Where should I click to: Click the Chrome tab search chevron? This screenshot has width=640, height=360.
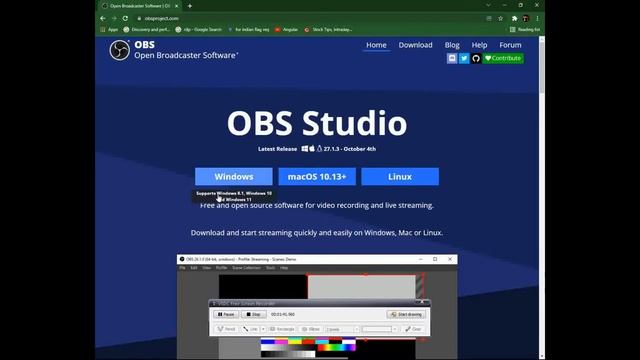point(489,5)
